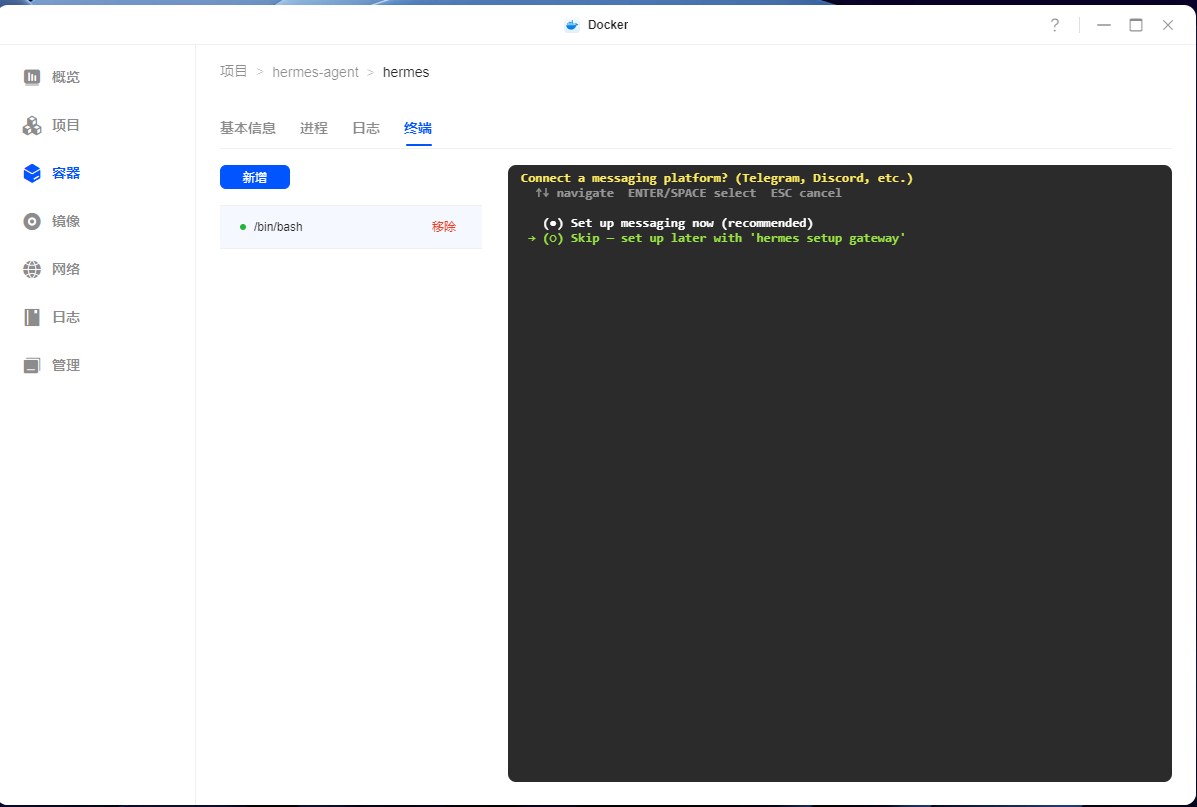Viewport: 1197px width, 807px height.
Task: Click the Management (管理) sidebar icon
Action: pos(32,366)
